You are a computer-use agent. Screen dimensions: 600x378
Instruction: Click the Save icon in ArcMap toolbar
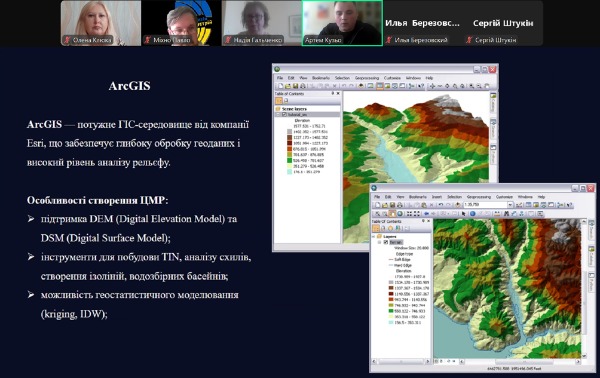pyautogui.click(x=392, y=205)
